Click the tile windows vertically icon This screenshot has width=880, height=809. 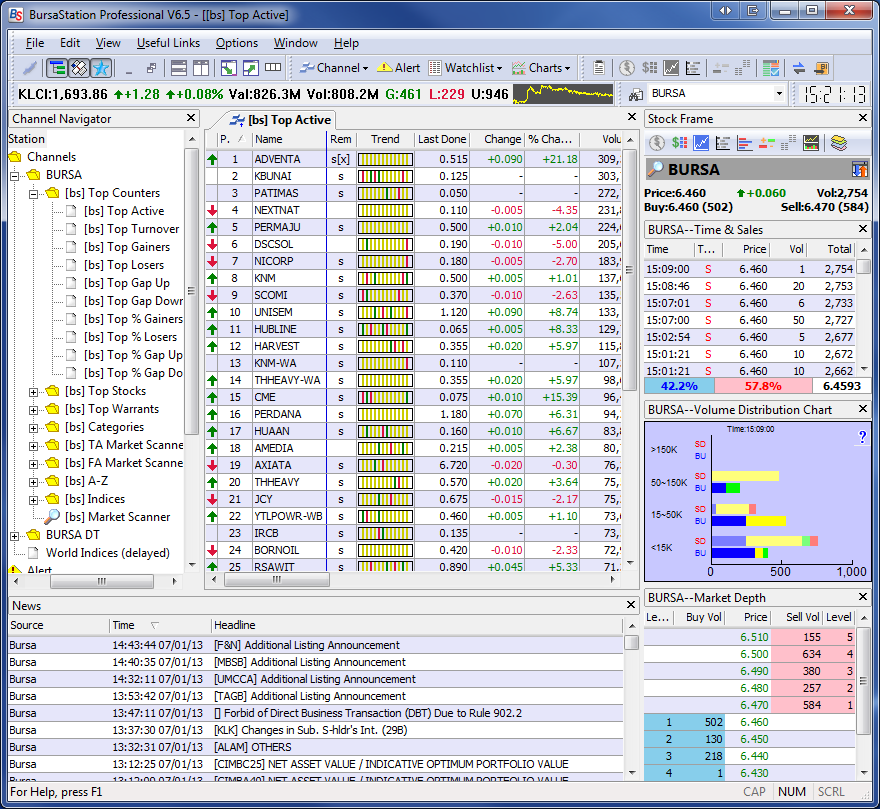pyautogui.click(x=200, y=68)
